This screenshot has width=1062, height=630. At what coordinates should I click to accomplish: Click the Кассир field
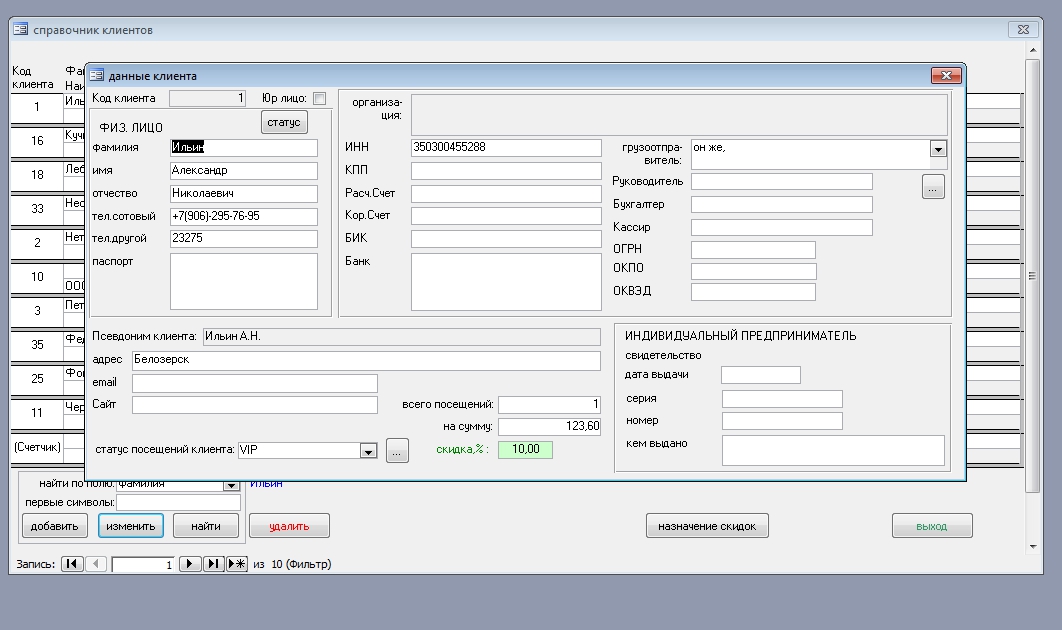[x=782, y=228]
